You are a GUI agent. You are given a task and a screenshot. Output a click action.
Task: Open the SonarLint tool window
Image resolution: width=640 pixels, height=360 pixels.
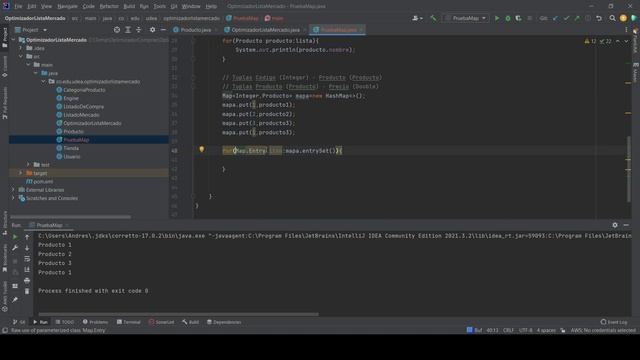(x=161, y=322)
